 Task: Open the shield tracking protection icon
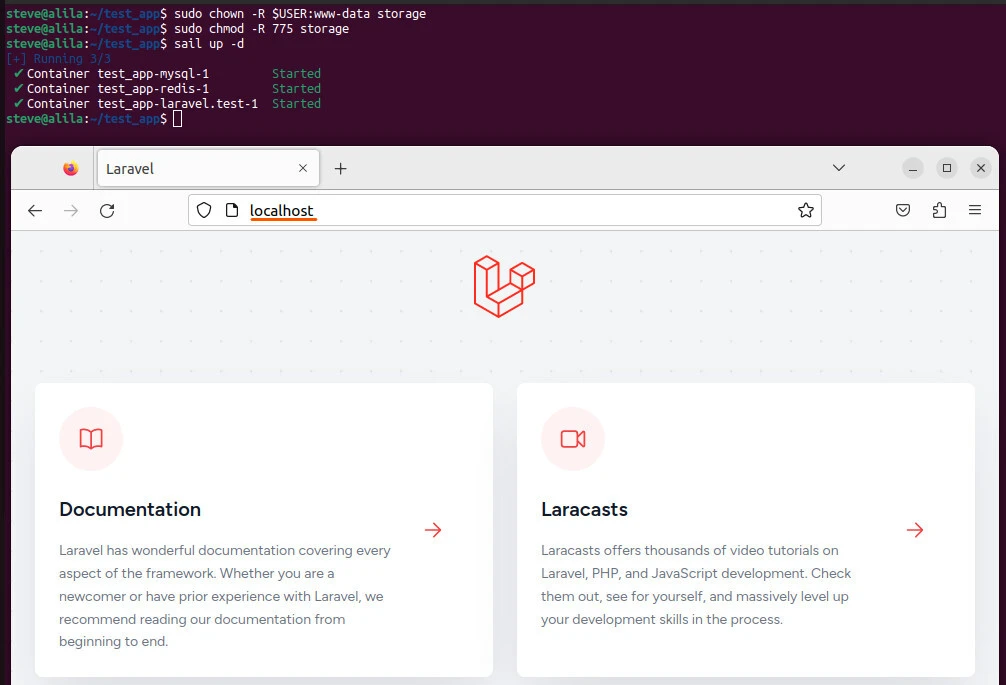pyautogui.click(x=204, y=210)
